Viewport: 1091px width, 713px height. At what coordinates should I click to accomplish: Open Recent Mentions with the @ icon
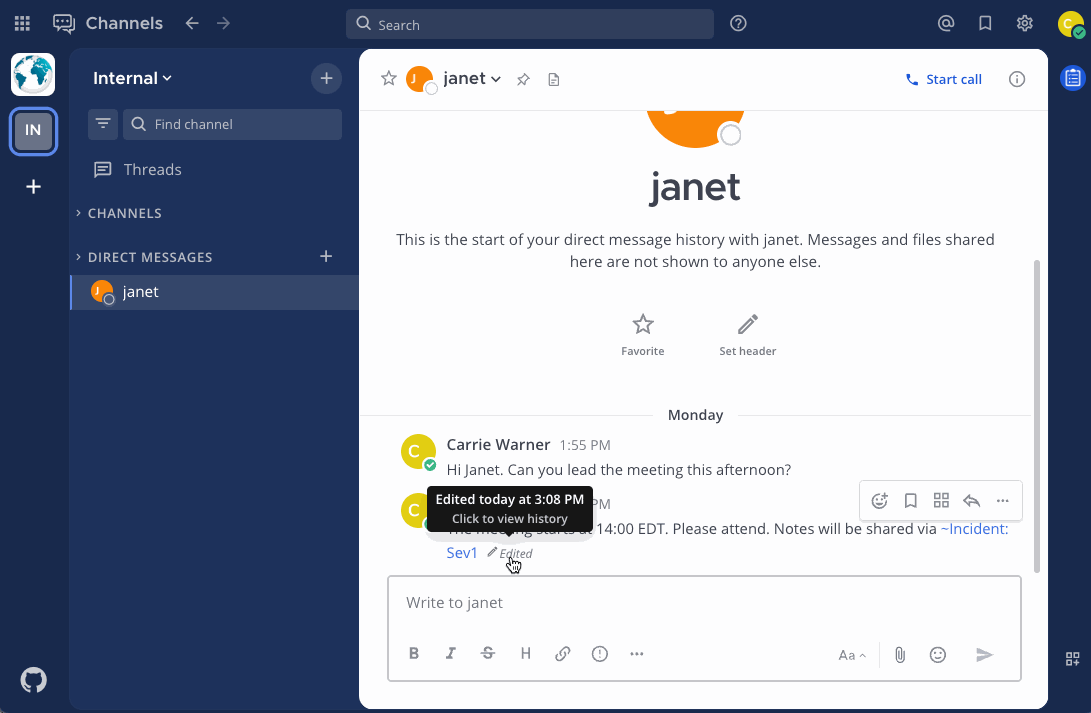pos(946,24)
